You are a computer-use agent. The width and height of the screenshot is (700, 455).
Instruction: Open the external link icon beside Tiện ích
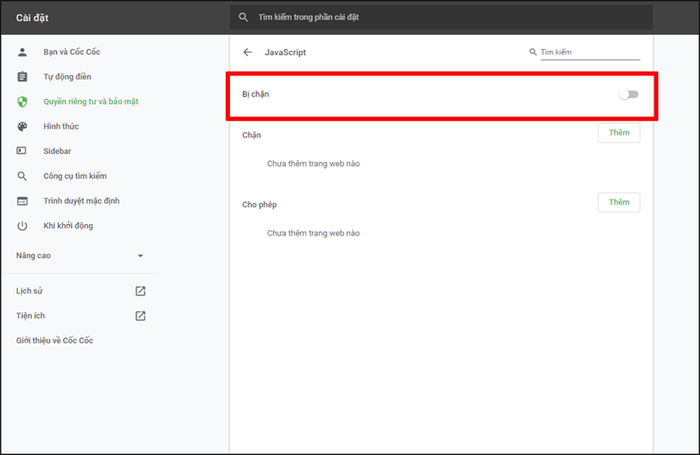point(140,316)
